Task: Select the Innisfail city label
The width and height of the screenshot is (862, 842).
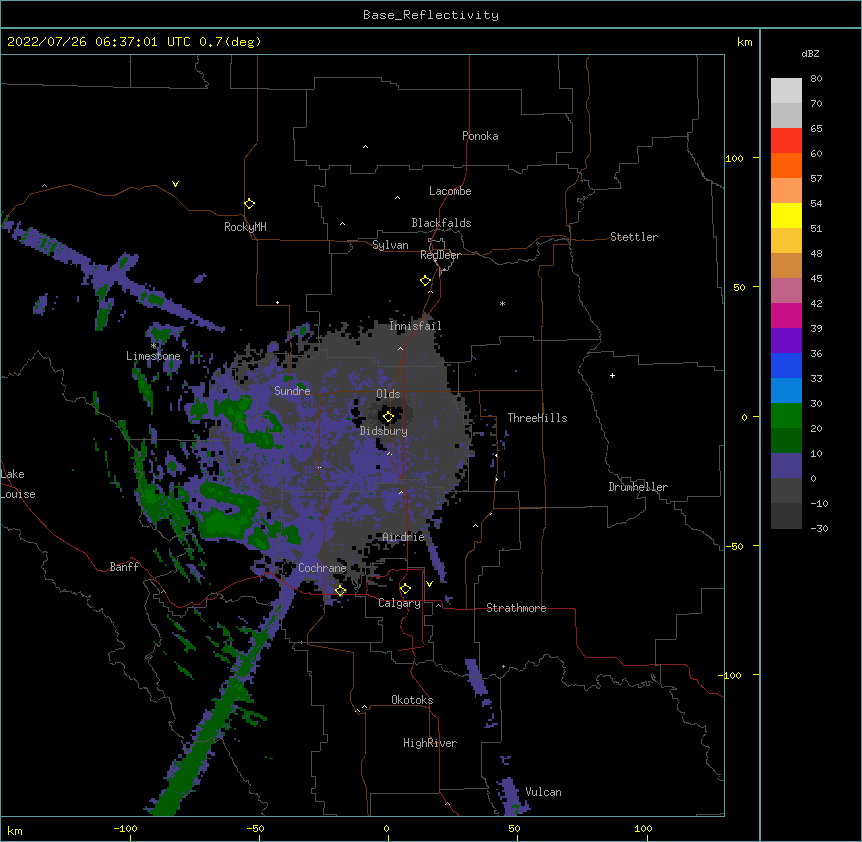Action: click(x=415, y=326)
